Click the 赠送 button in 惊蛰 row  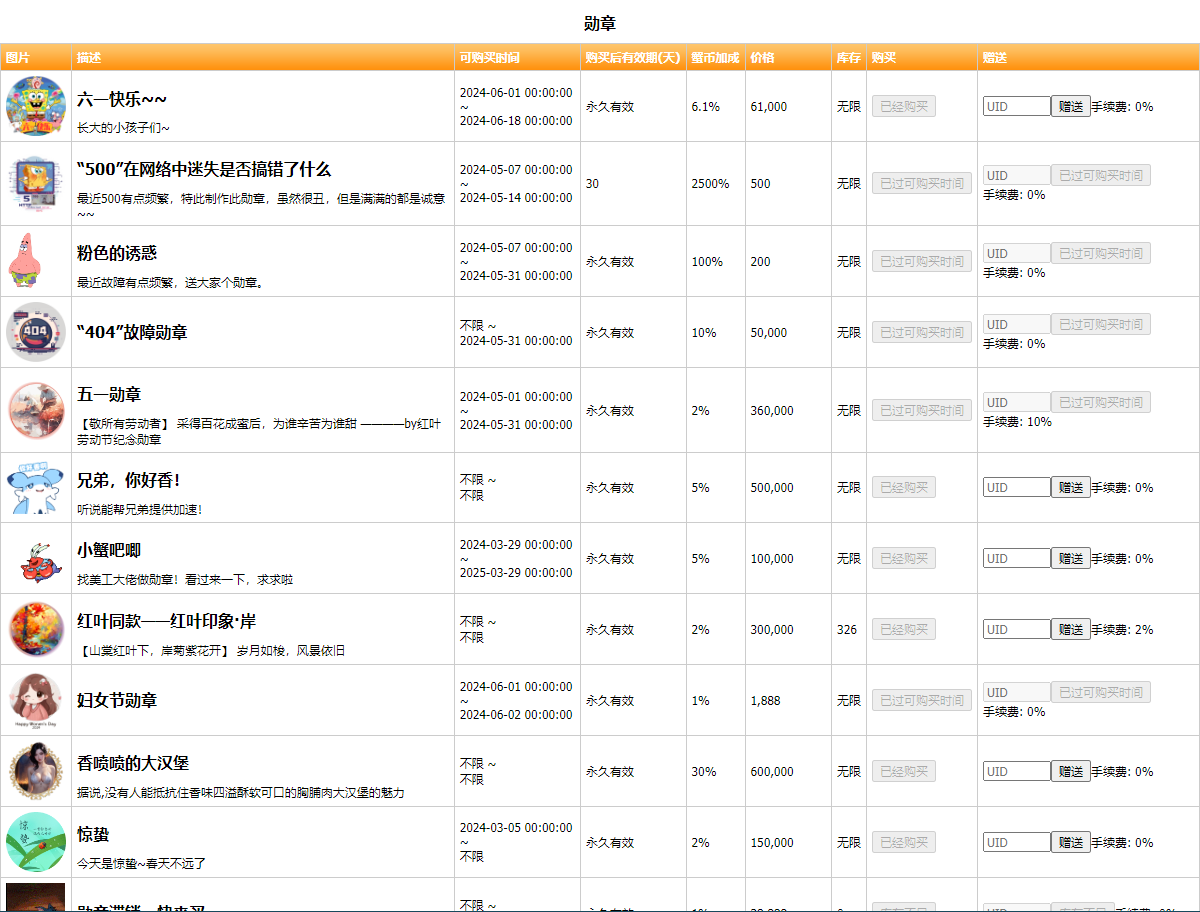coord(1070,842)
